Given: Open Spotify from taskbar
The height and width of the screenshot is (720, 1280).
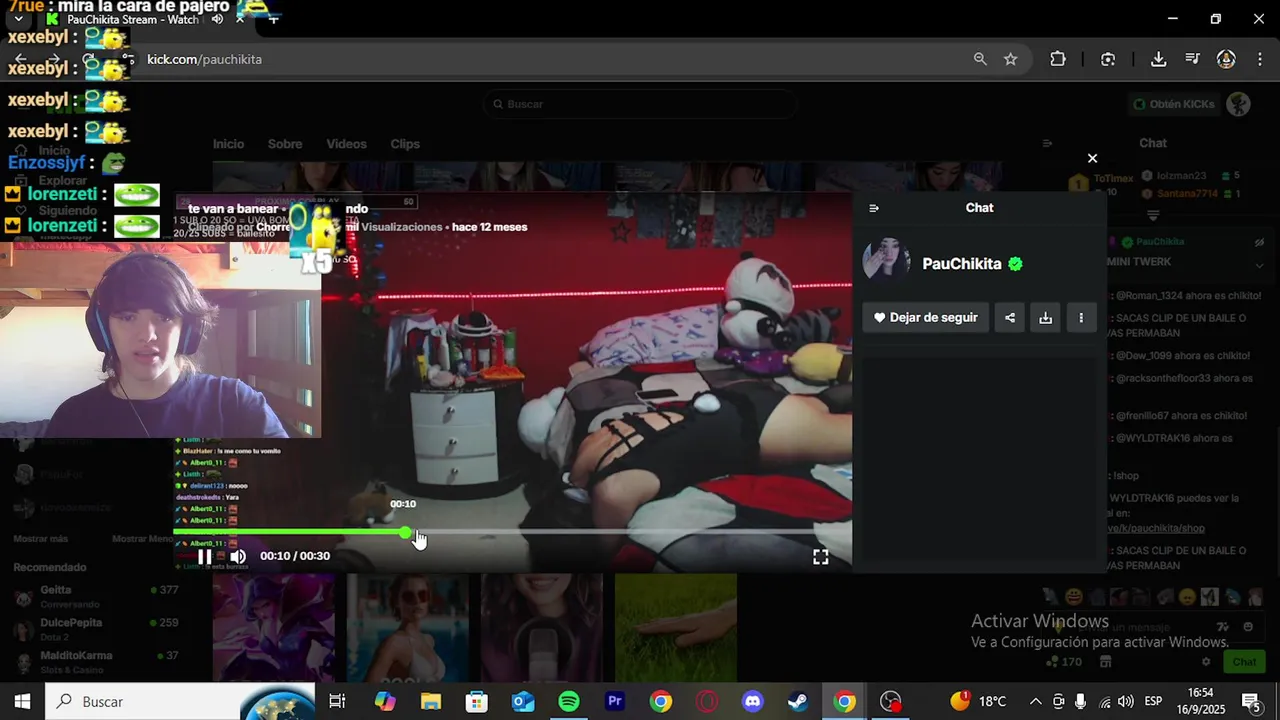Looking at the screenshot, I should pos(569,702).
